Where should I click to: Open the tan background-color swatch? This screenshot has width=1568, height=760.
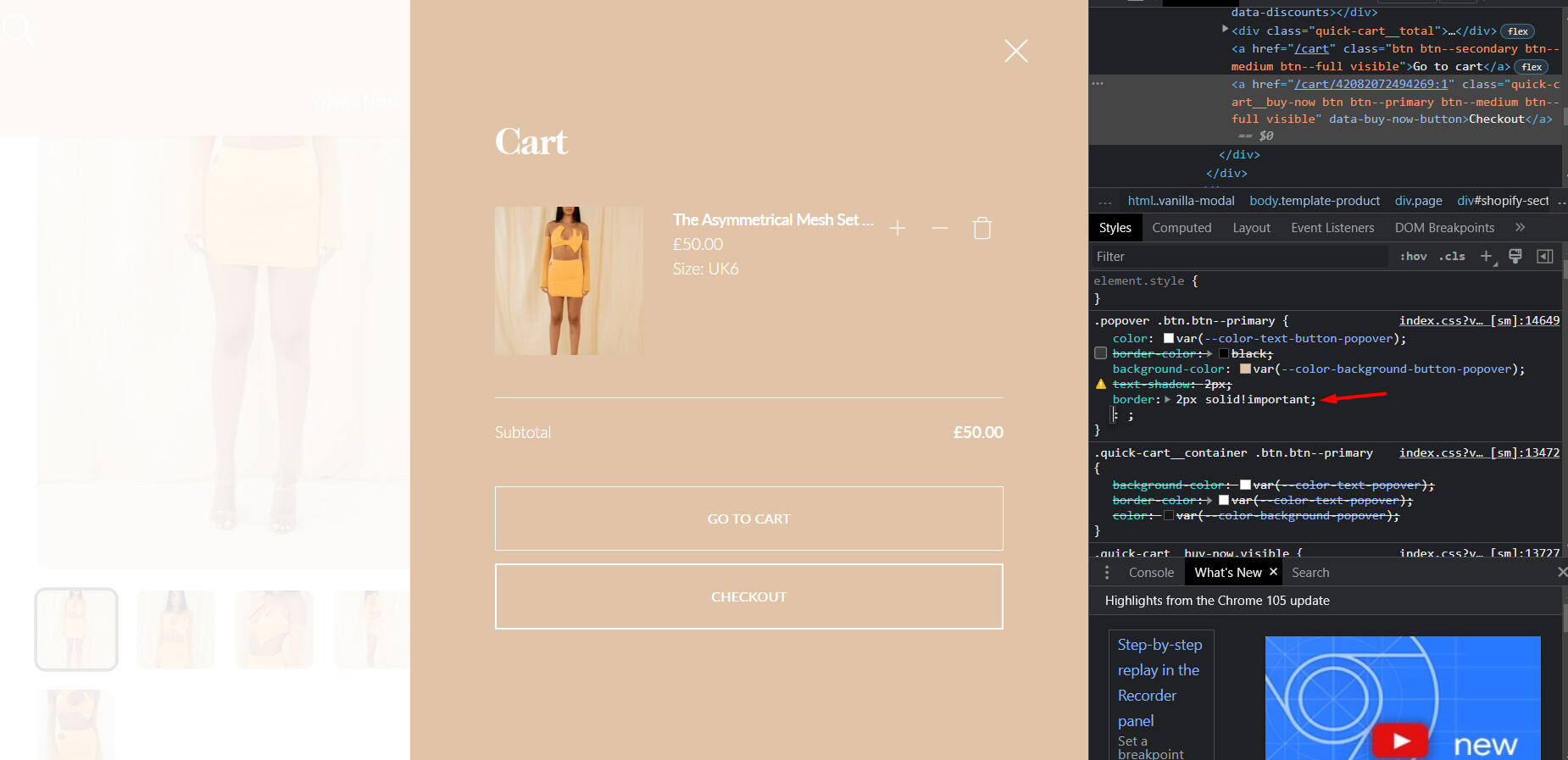coord(1245,369)
